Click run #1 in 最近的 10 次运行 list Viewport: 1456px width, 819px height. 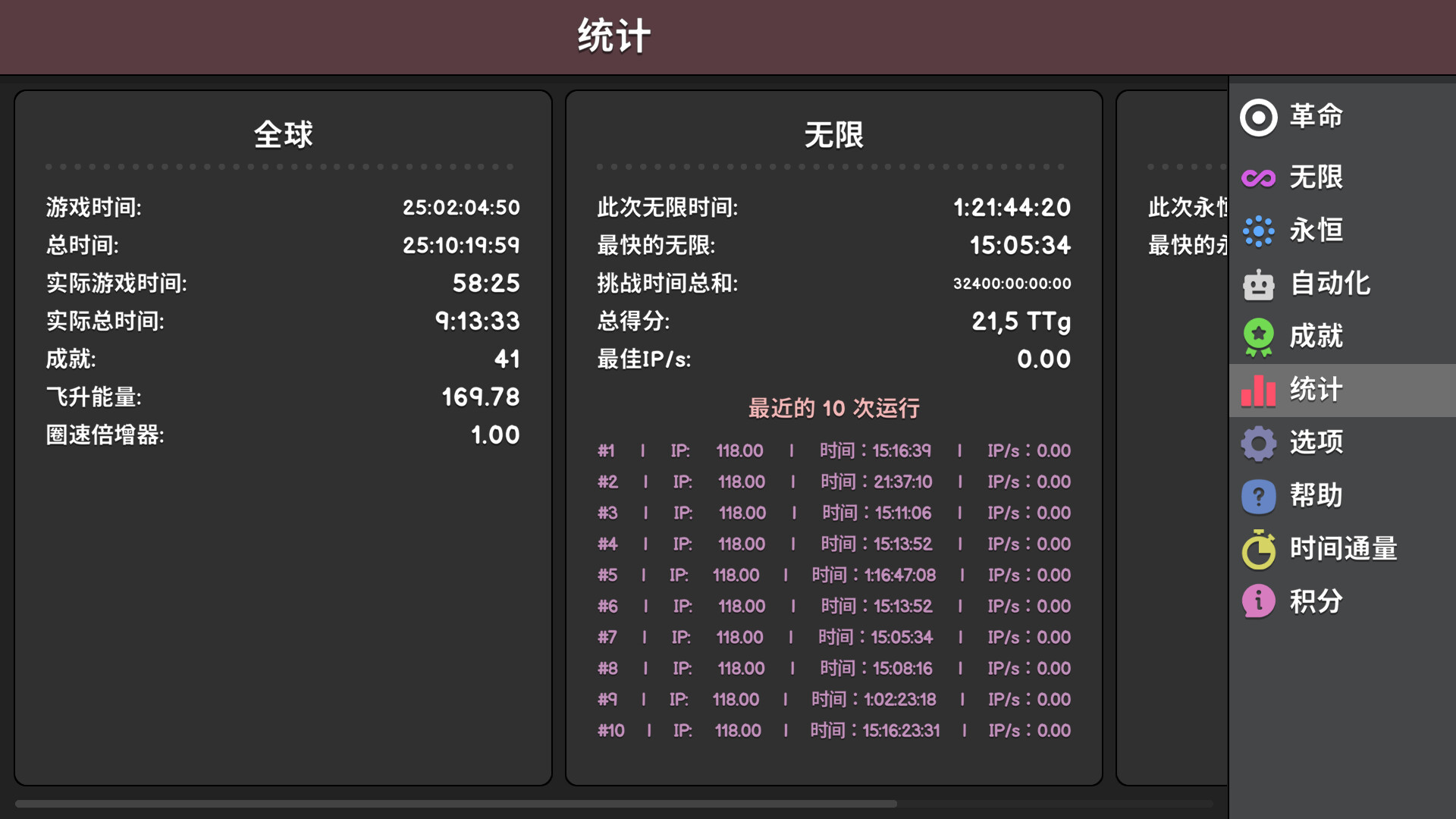(x=834, y=450)
